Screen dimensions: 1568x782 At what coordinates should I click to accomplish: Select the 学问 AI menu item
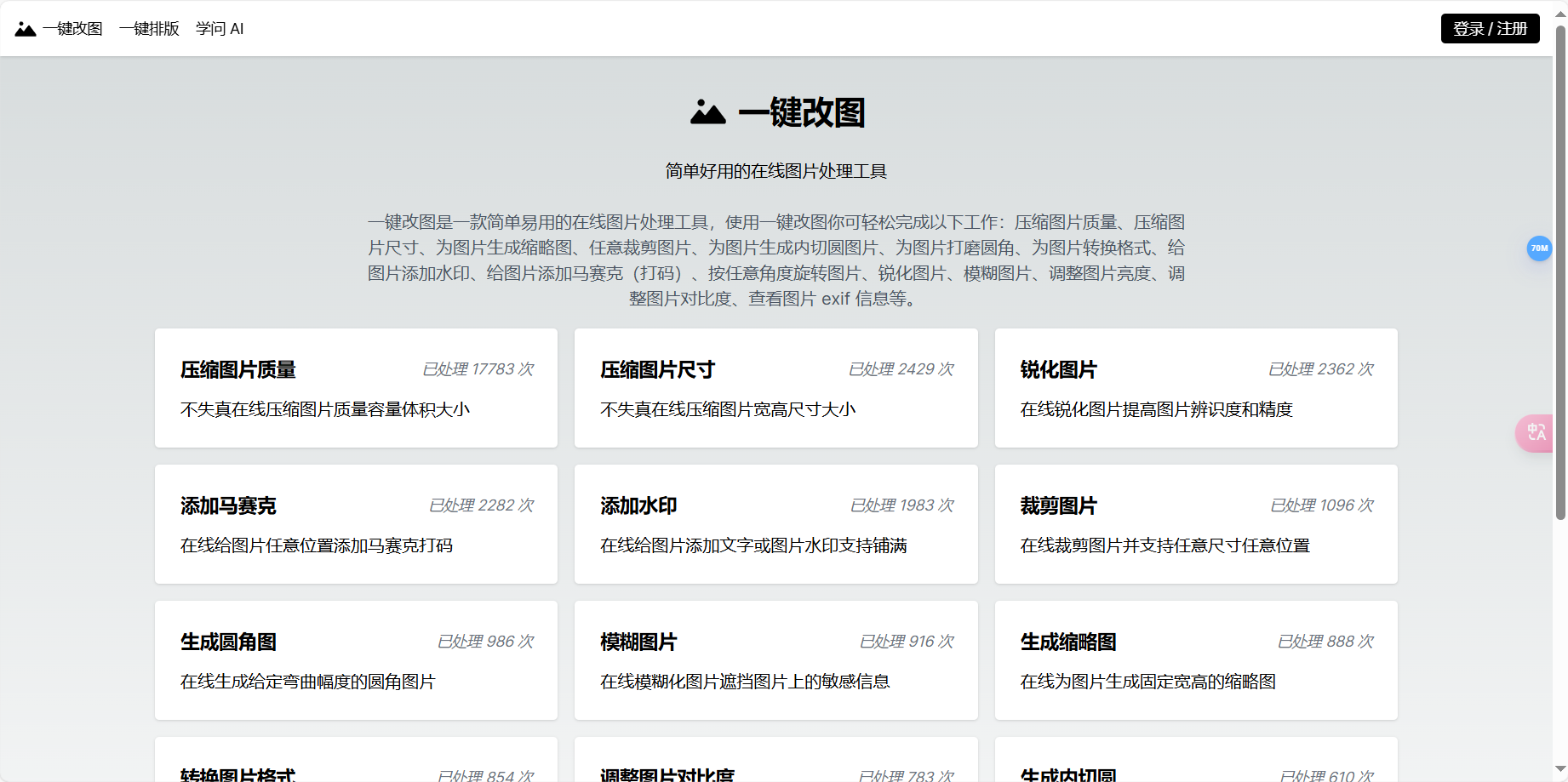pos(219,28)
